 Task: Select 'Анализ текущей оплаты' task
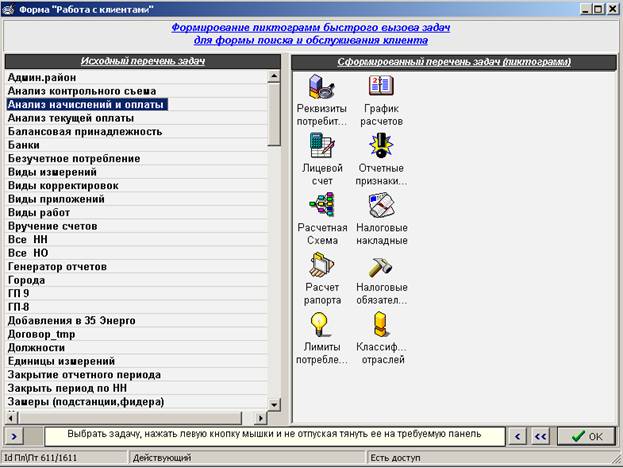click(136, 118)
